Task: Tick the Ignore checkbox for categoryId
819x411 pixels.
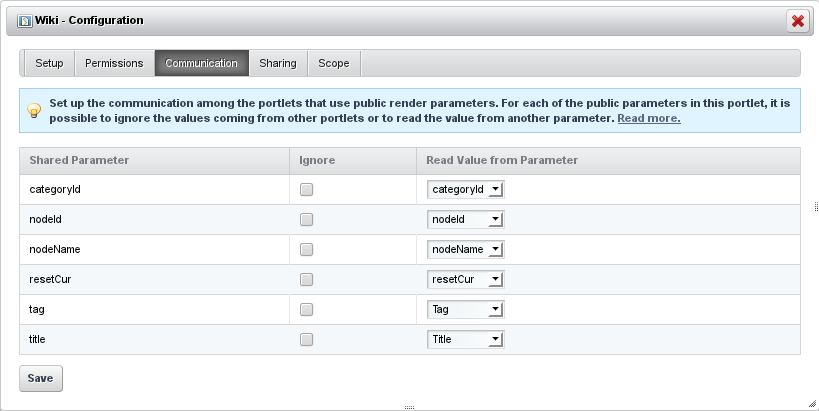Action: tap(307, 190)
